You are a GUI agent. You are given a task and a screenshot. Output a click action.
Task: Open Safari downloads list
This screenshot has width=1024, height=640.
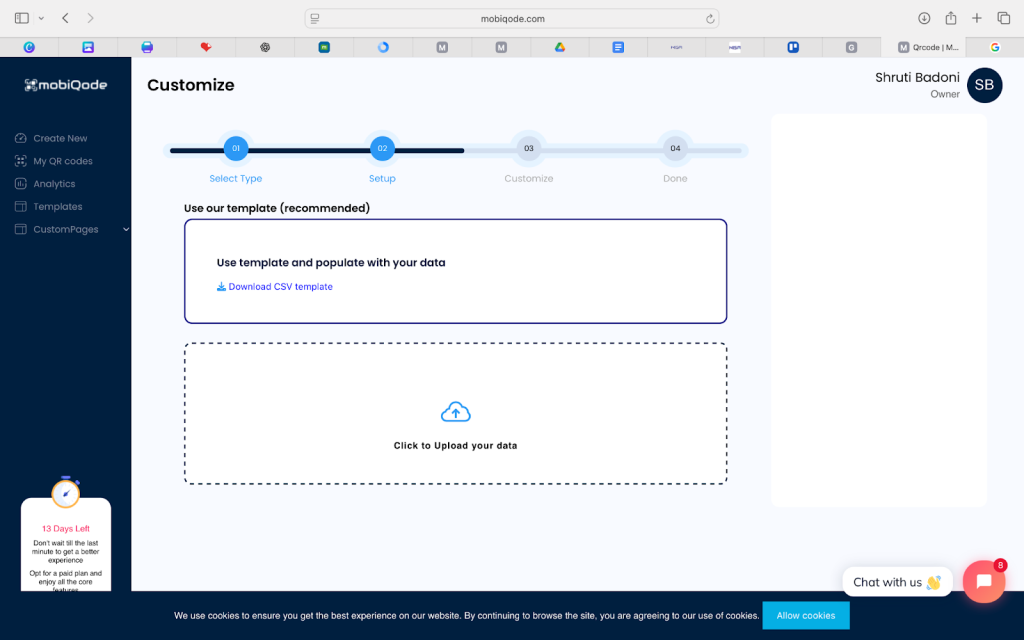924,18
